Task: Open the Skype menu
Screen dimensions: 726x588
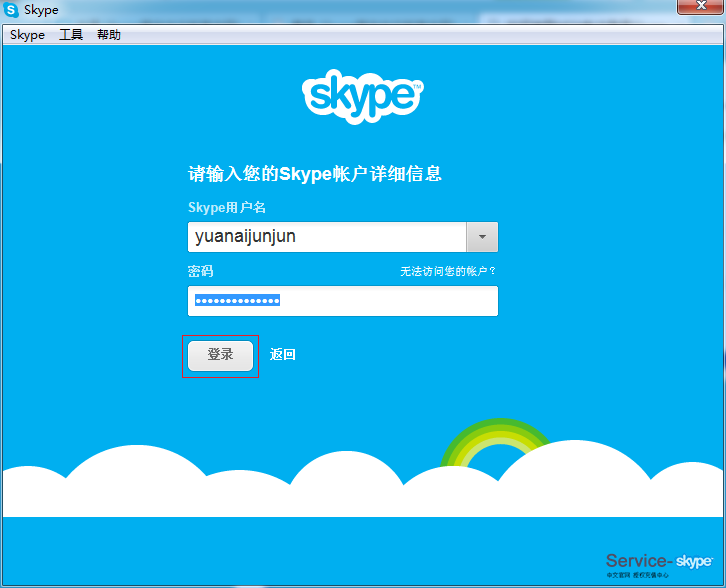Action: (x=27, y=35)
